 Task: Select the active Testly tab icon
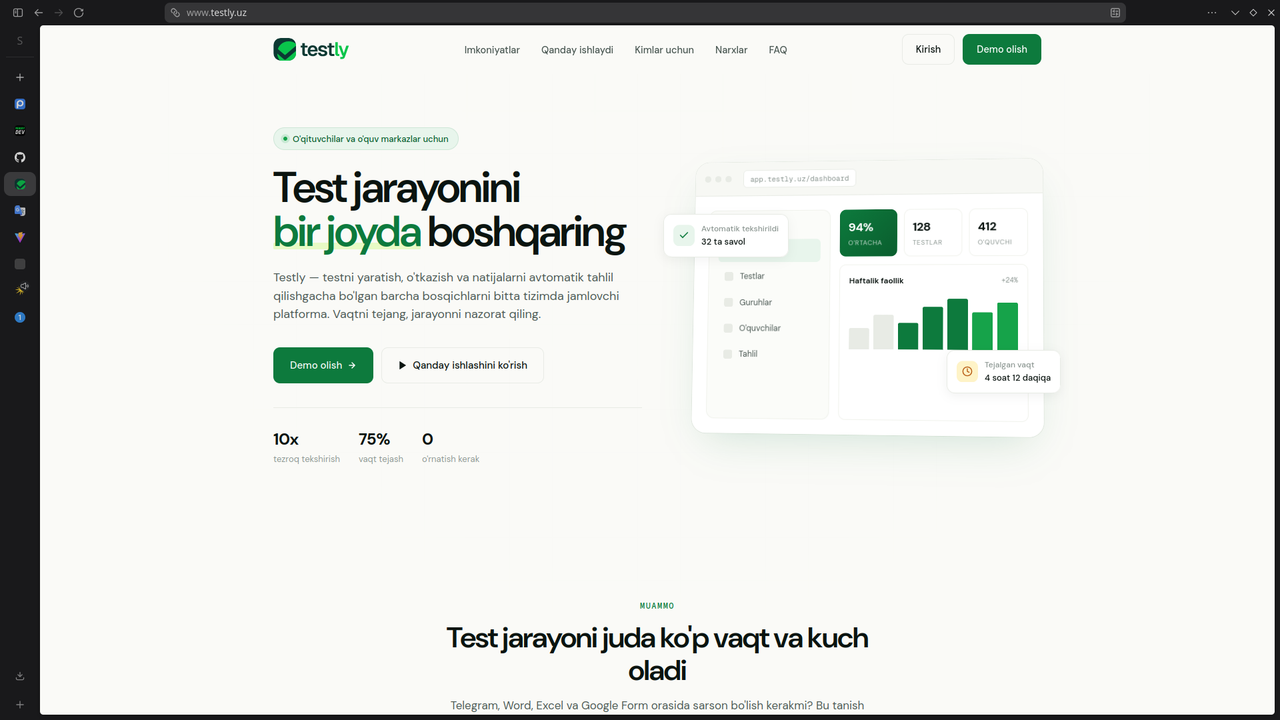click(x=20, y=184)
